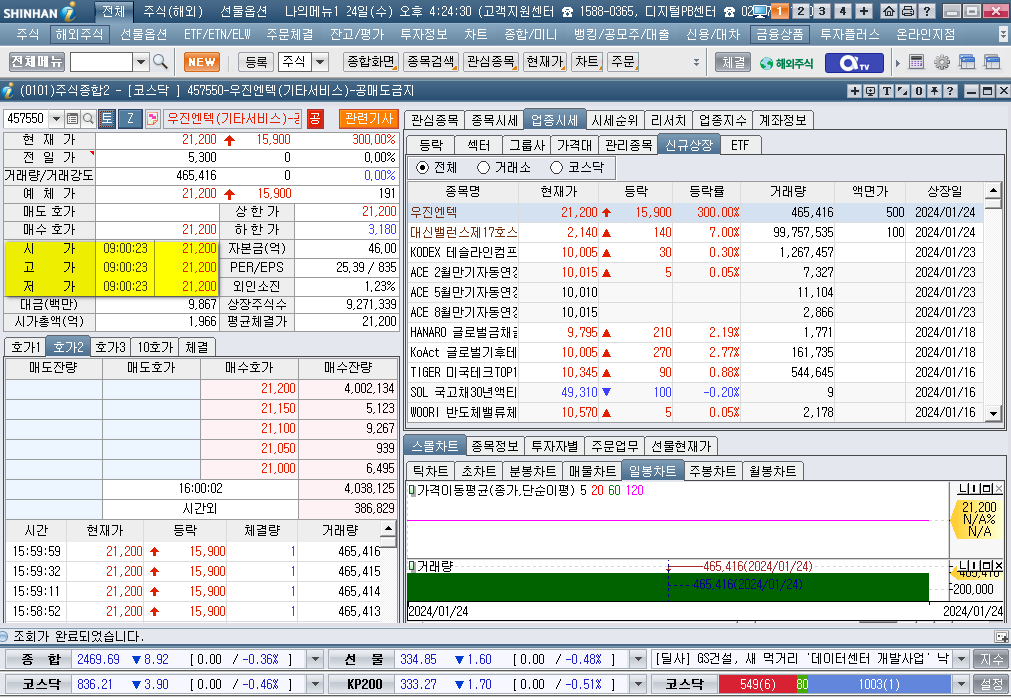This screenshot has height=698, width=1011.
Task: Close the 거래량 volume chart pane
Action: (x=999, y=566)
